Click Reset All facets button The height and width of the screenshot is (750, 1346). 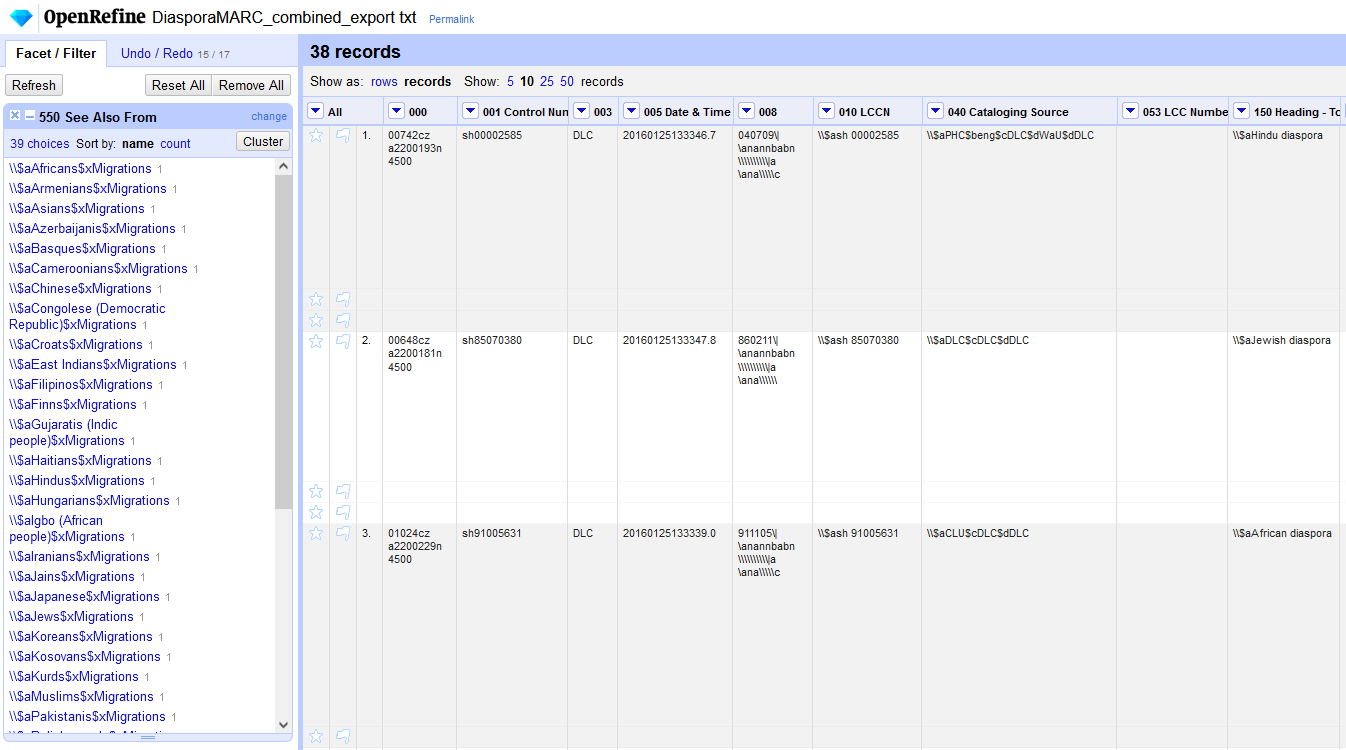pyautogui.click(x=178, y=85)
